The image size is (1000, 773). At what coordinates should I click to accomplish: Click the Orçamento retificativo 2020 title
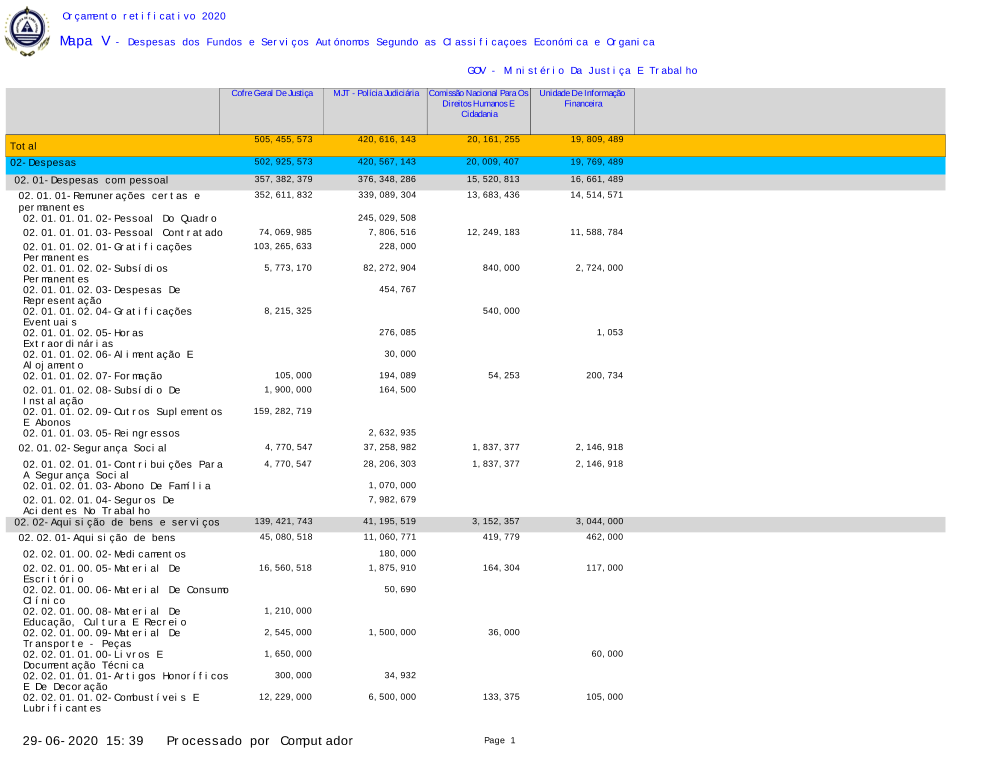(x=144, y=17)
